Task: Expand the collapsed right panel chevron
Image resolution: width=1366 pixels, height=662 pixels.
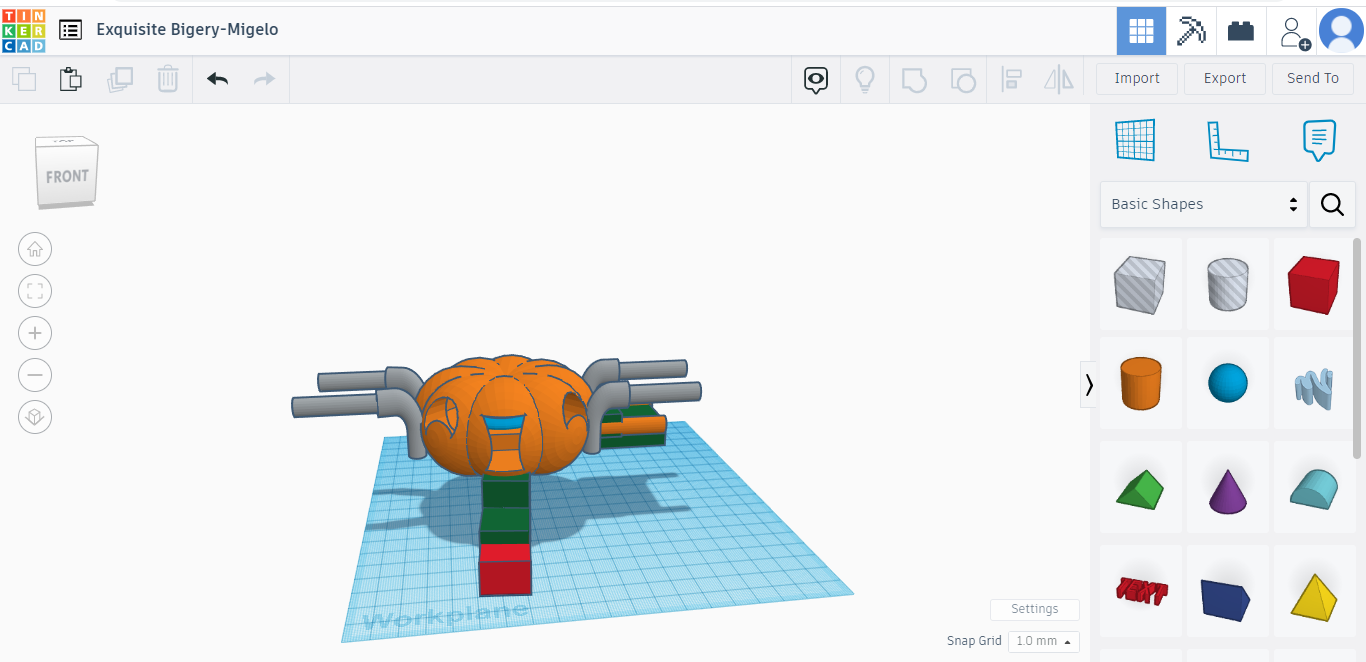Action: tap(1089, 384)
